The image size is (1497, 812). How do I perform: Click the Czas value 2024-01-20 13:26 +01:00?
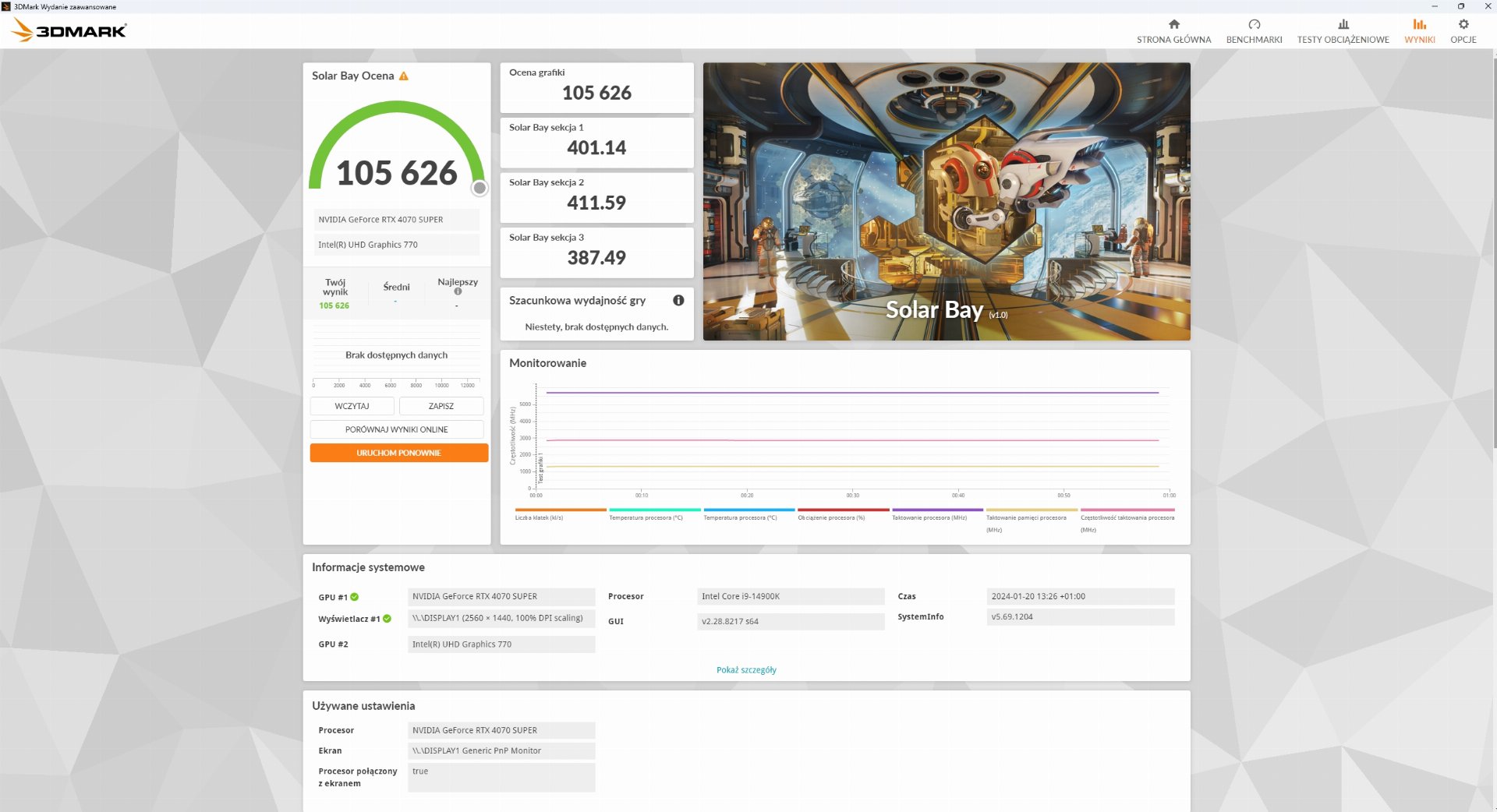[x=1080, y=597]
